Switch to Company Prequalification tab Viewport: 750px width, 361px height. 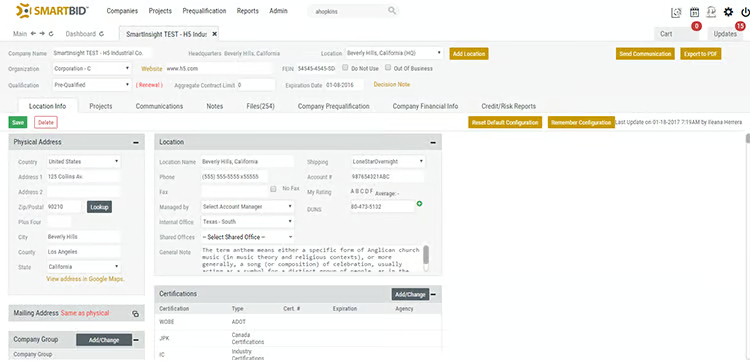coord(333,106)
